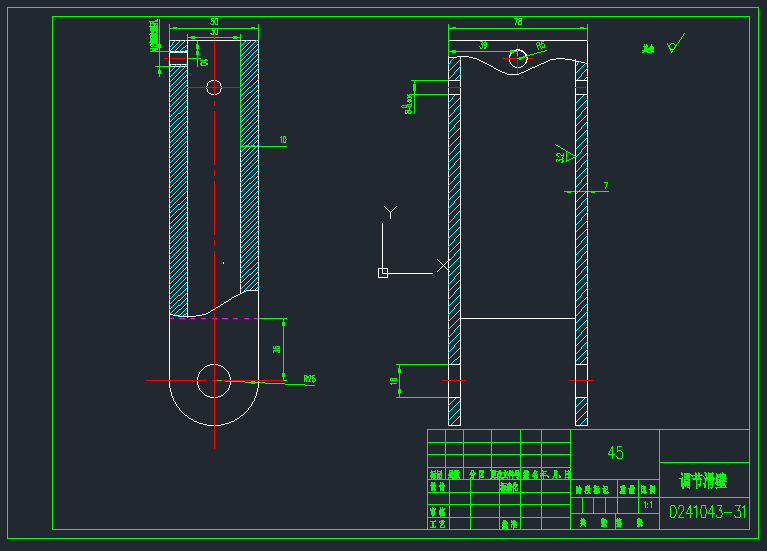Viewport: 767px width, 551px height.
Task: Select the 78 overall width dimension text
Action: [x=518, y=22]
